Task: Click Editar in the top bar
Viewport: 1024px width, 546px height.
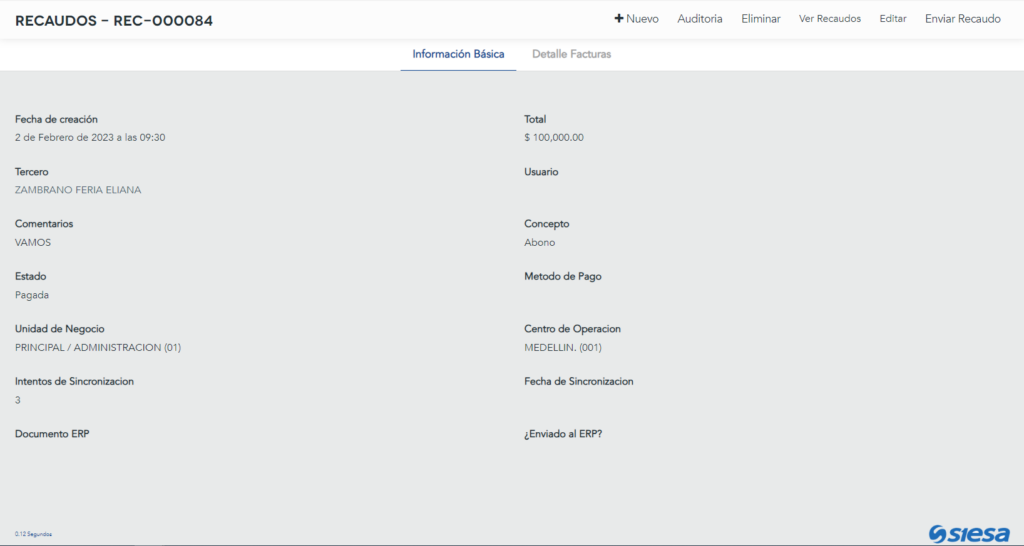Action: 892,19
